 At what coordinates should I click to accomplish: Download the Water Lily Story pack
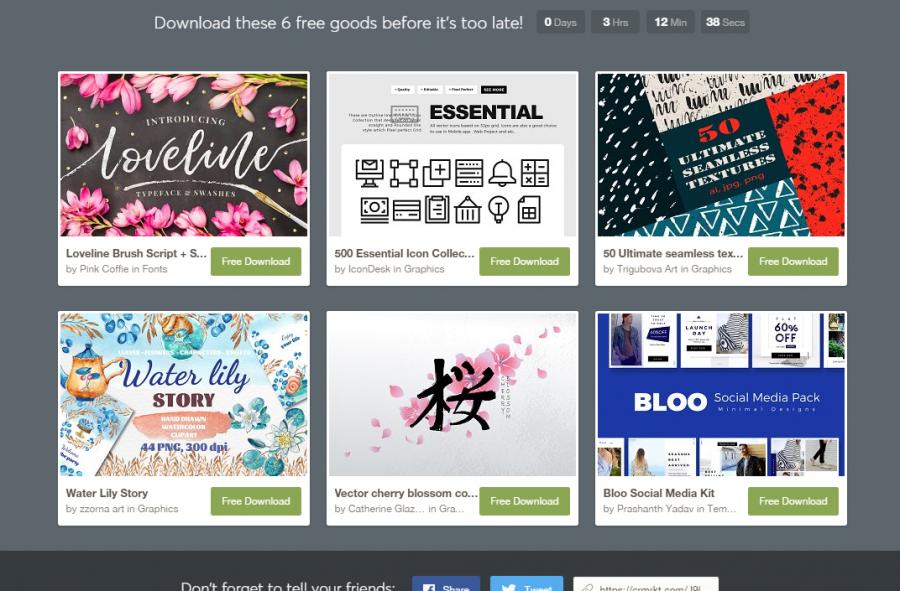pos(255,501)
